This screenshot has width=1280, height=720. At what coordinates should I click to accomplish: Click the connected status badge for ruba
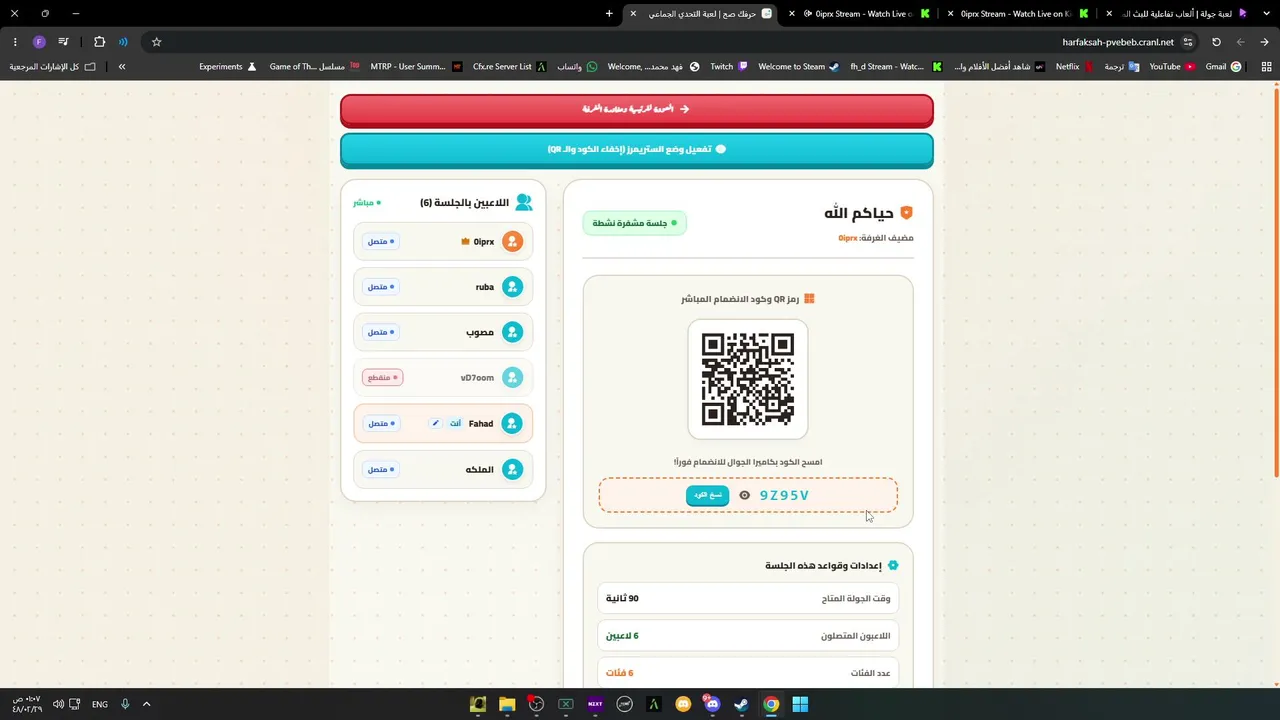381,287
